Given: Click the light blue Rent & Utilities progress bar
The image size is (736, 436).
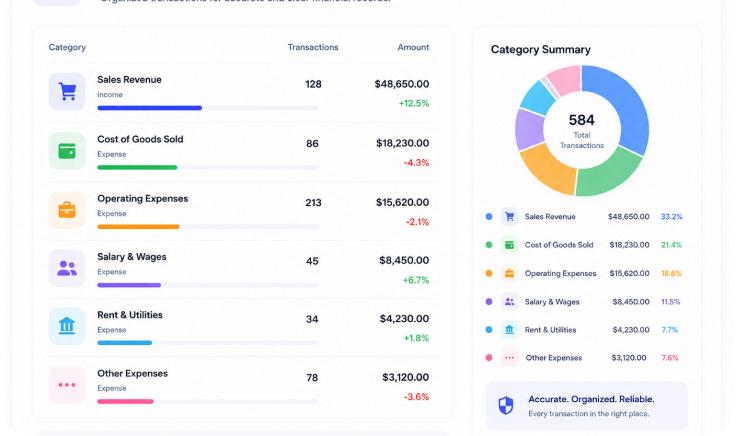Looking at the screenshot, I should coord(124,343).
